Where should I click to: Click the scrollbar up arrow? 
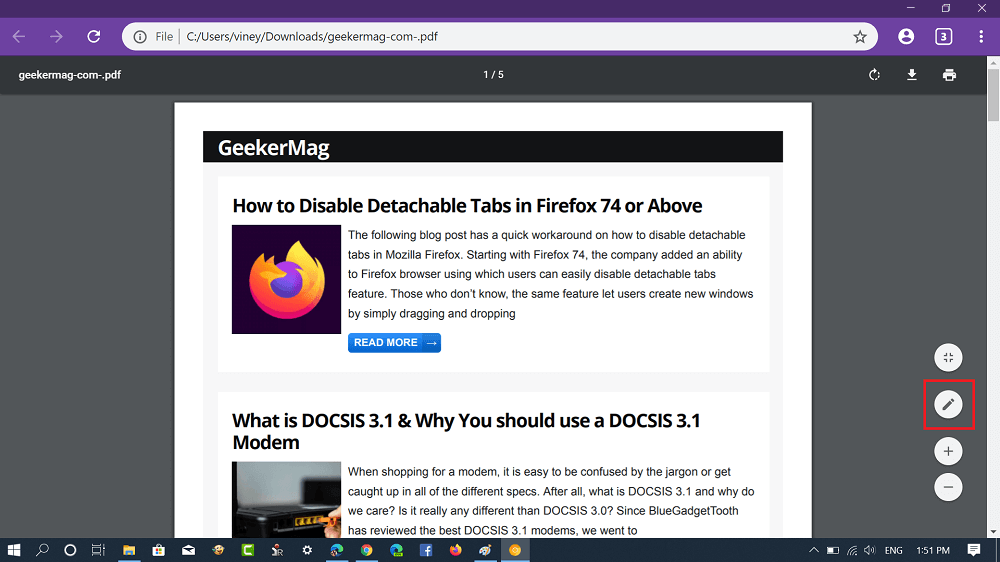click(993, 62)
